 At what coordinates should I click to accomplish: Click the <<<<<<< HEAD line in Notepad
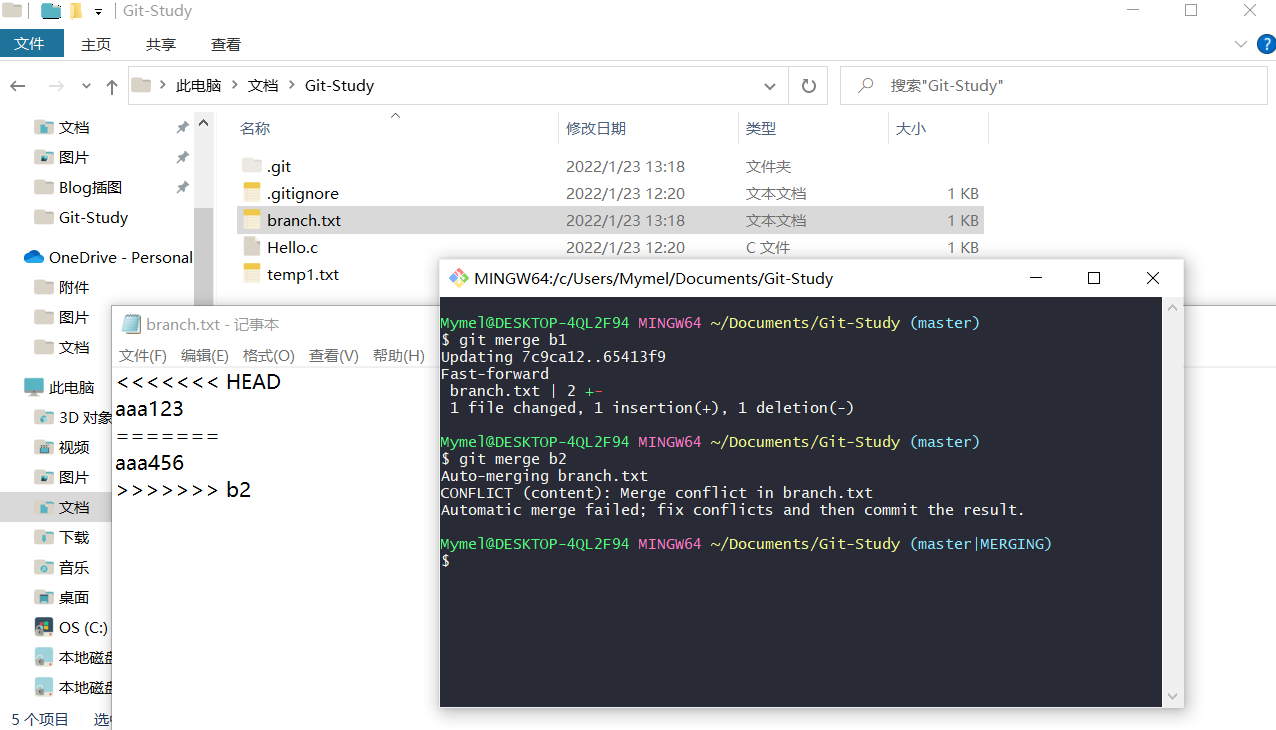pyautogui.click(x=198, y=382)
